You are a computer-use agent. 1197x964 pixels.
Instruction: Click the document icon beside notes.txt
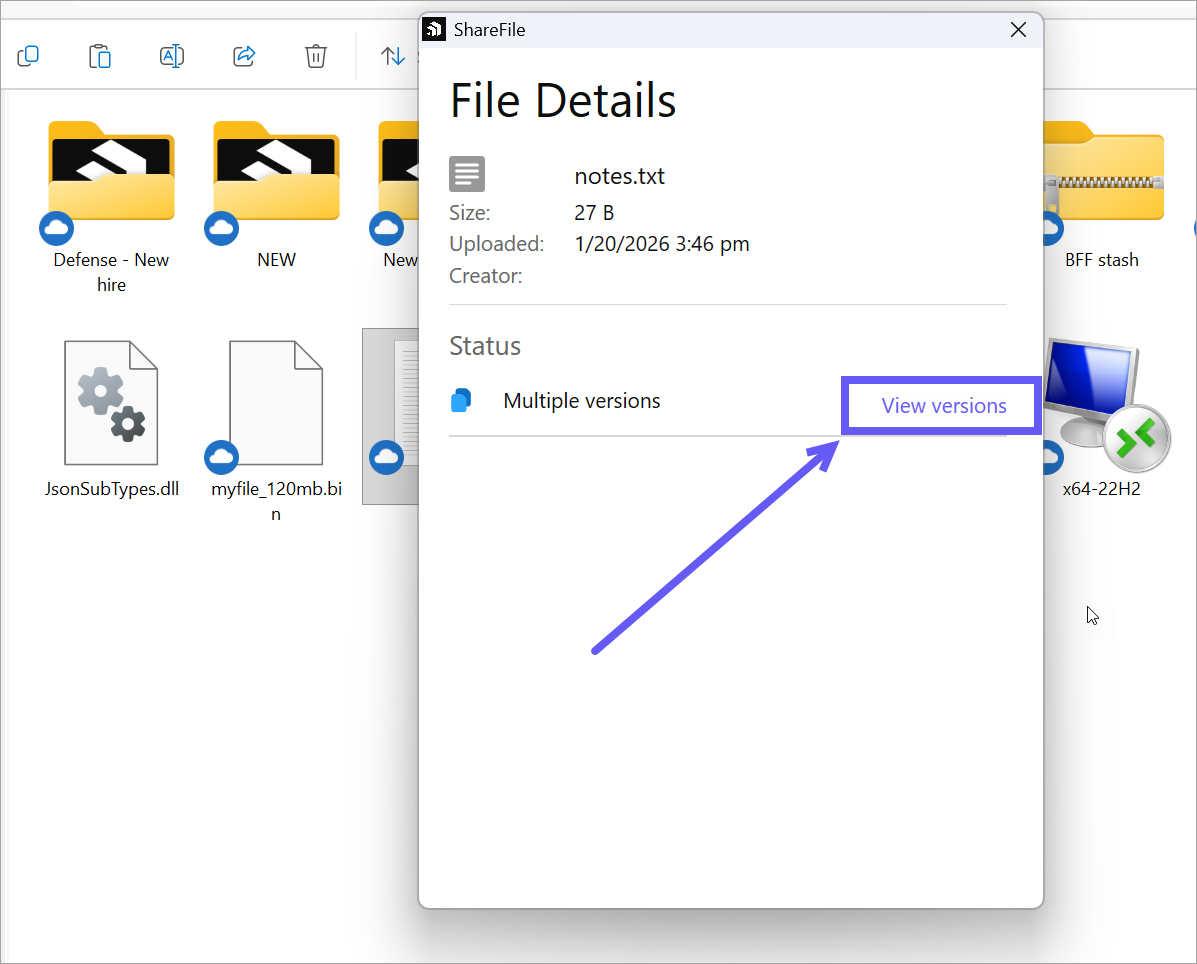click(x=467, y=174)
